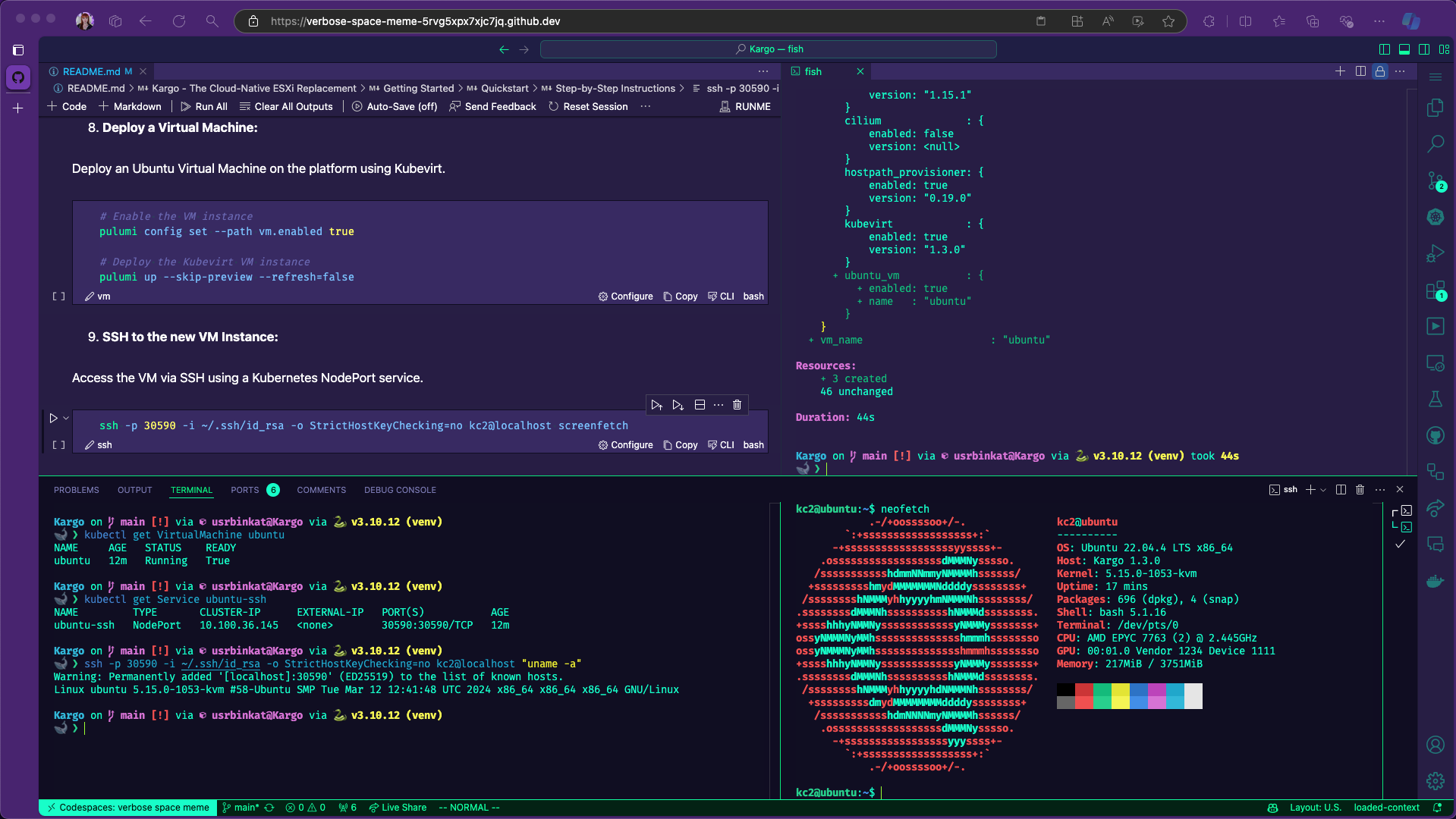Switch to the OUTPUT tab
This screenshot has height=819, width=1456.
(135, 490)
